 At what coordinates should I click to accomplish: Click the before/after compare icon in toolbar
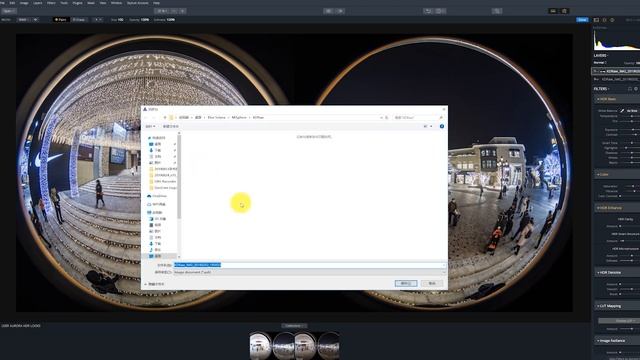point(340,11)
